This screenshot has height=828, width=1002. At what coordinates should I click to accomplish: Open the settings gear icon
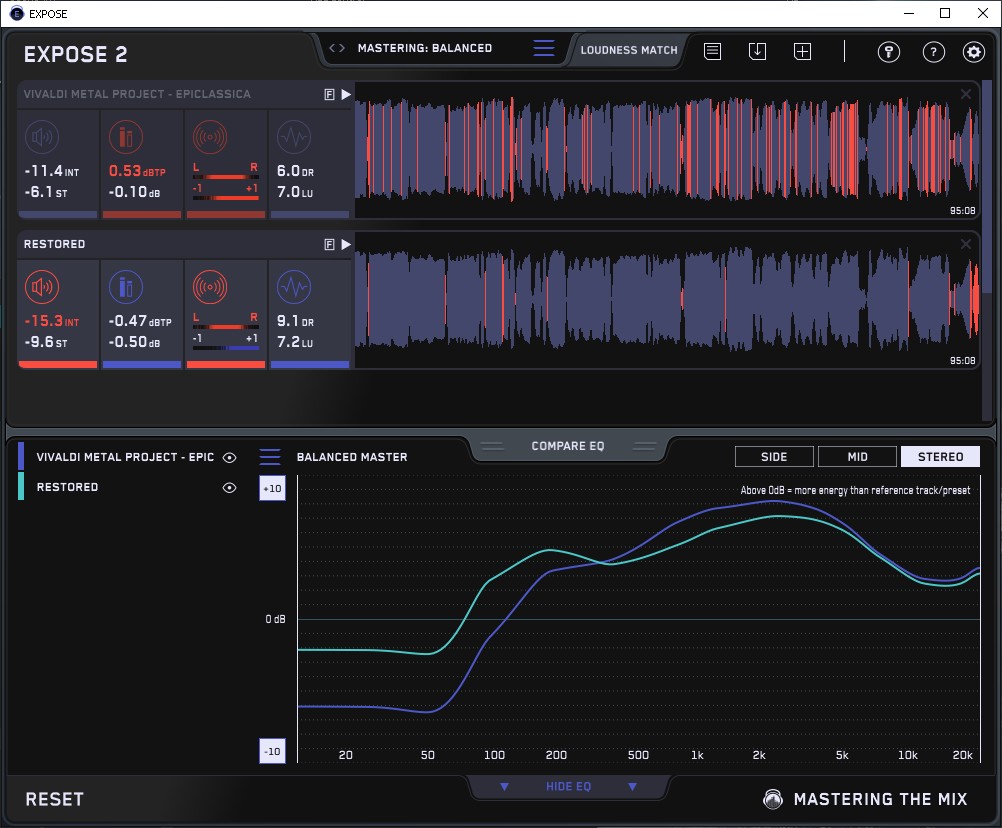[974, 52]
